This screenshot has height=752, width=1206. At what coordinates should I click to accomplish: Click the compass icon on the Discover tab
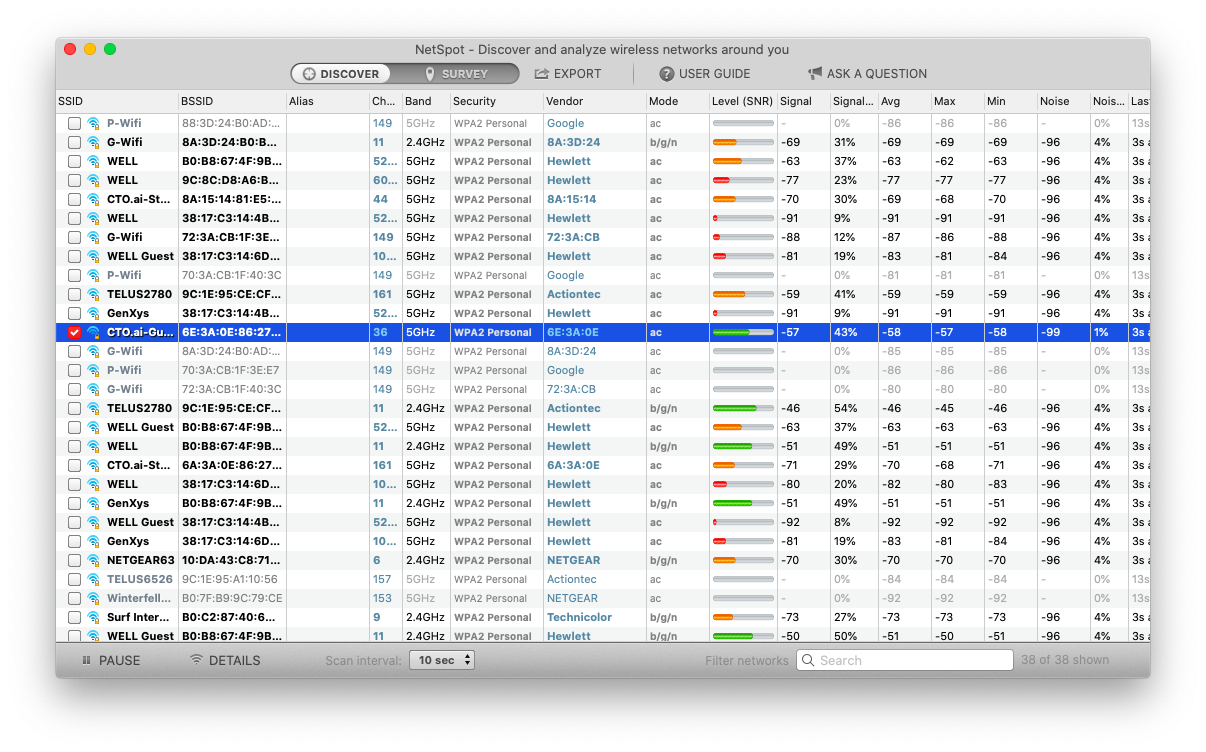(309, 74)
